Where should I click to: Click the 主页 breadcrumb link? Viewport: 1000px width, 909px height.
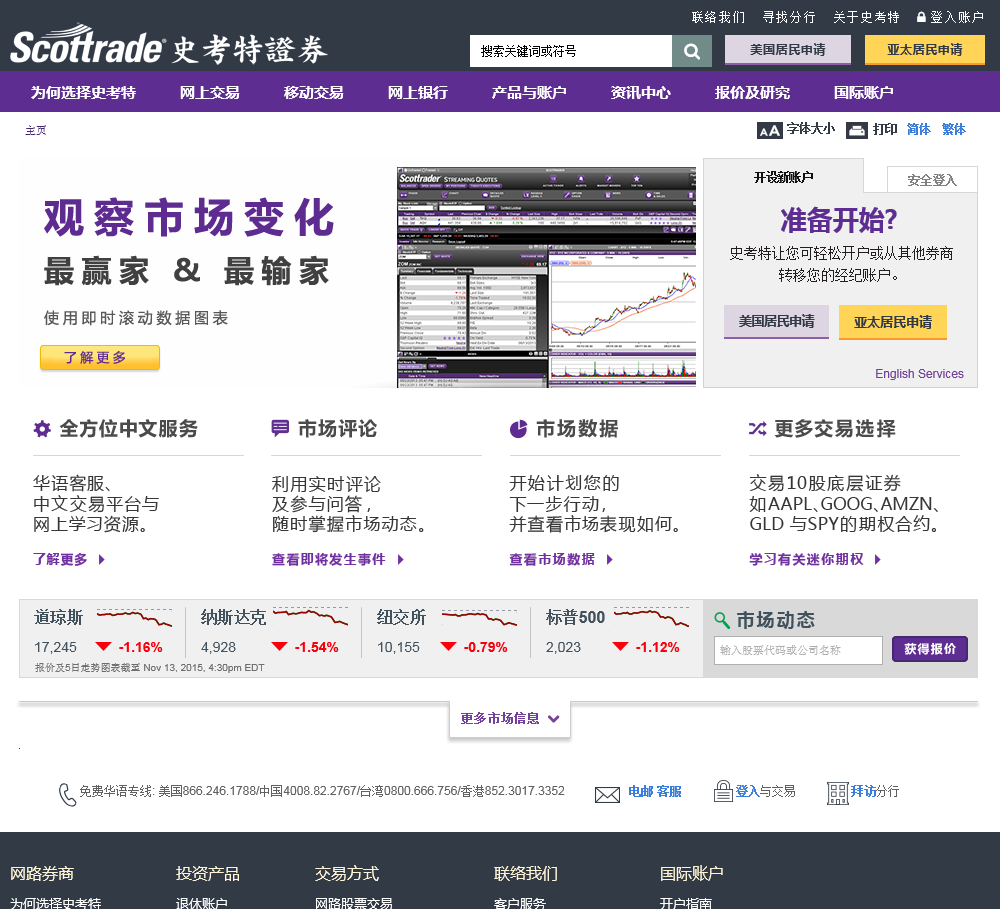click(36, 130)
